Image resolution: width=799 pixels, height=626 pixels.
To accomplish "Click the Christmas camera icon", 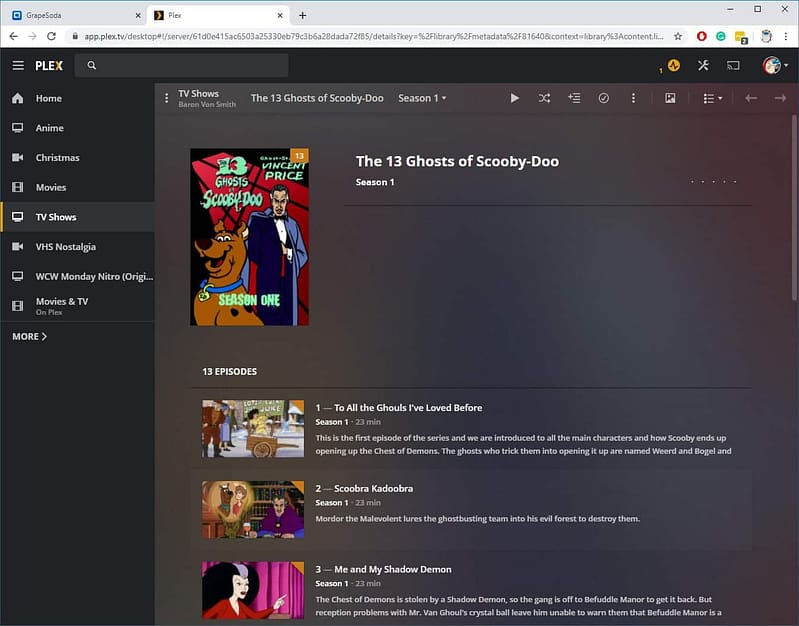I will coord(18,158).
